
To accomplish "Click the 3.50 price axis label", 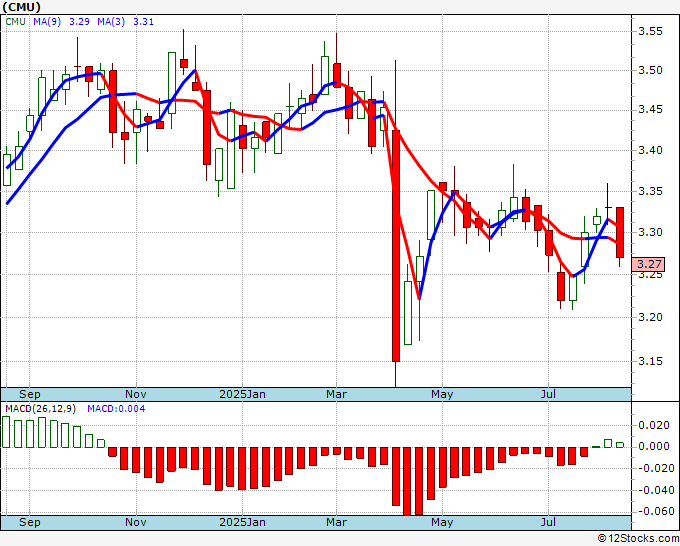I will 650,70.
